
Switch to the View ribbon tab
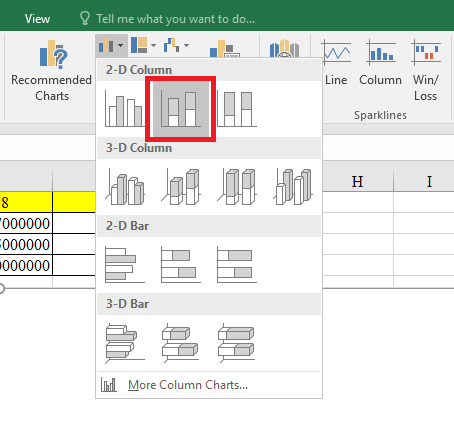[37, 19]
